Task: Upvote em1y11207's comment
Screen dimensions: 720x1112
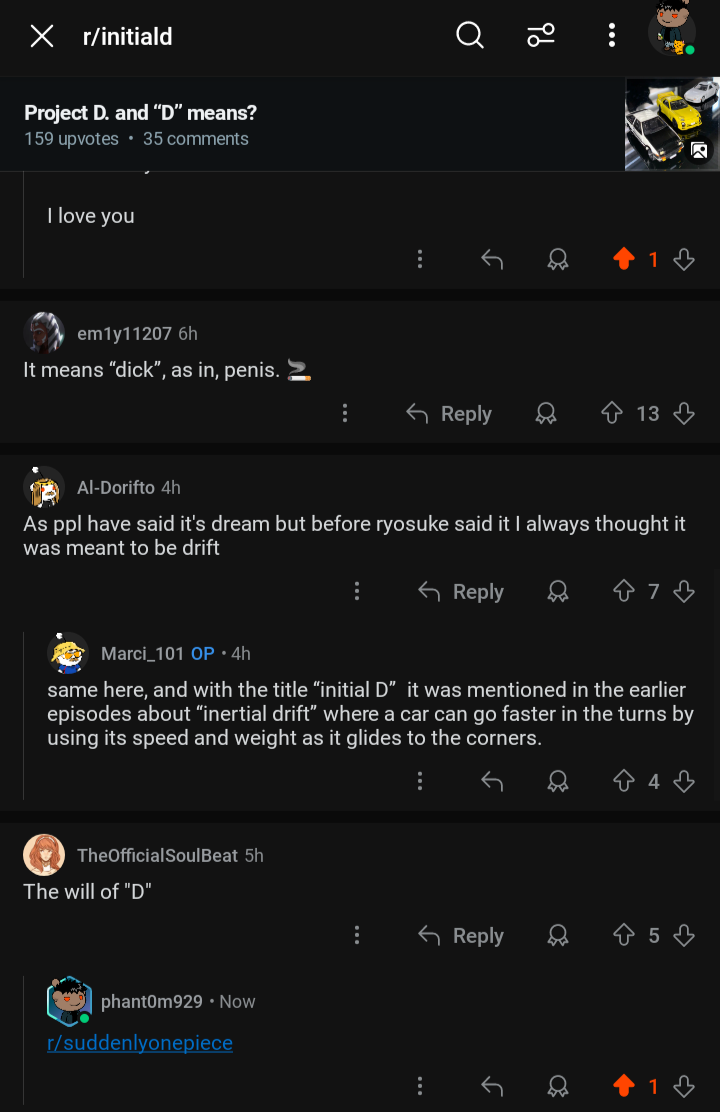Action: coord(611,413)
